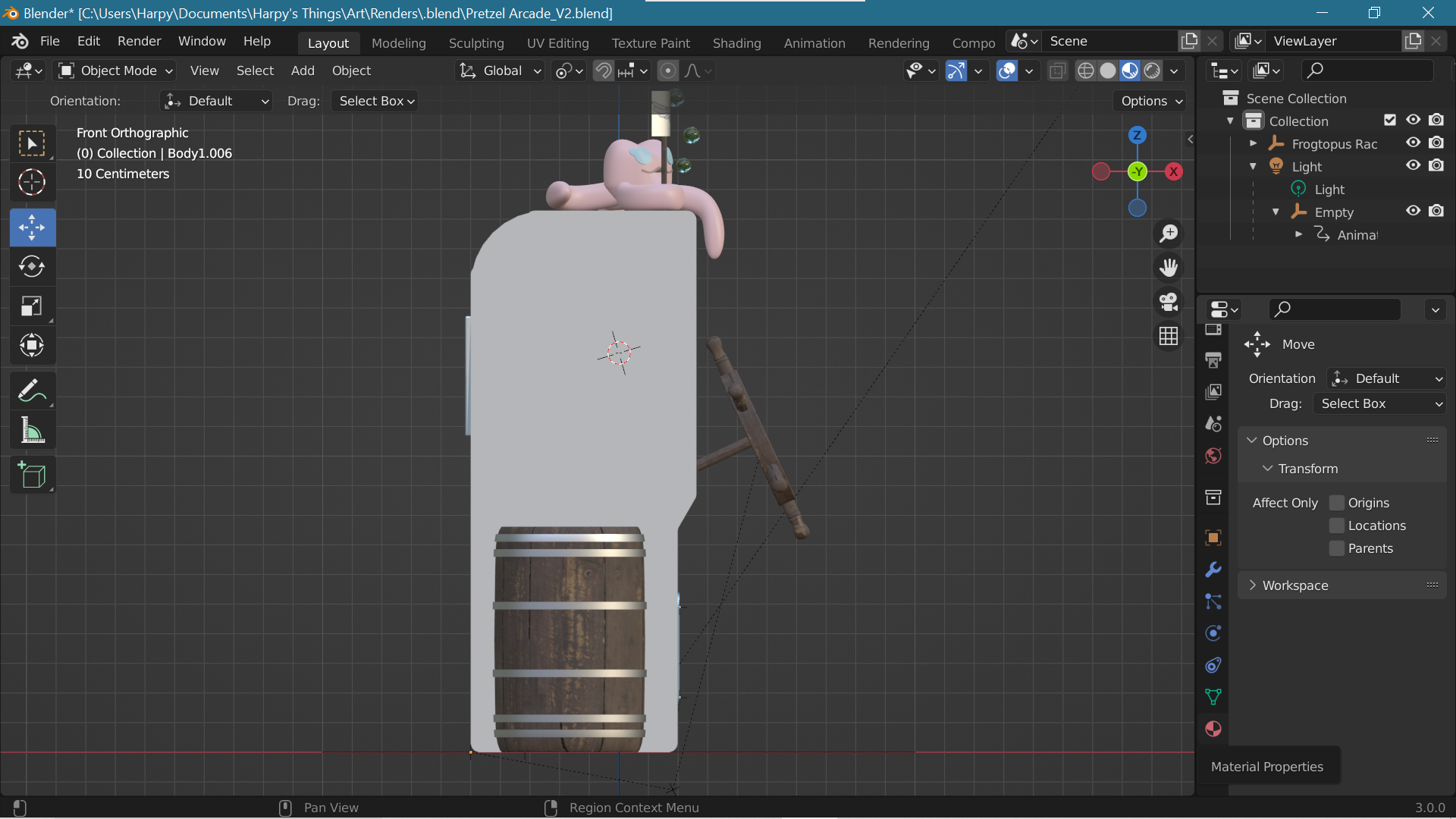Click the Zoom magnifier viewport button

(1169, 234)
